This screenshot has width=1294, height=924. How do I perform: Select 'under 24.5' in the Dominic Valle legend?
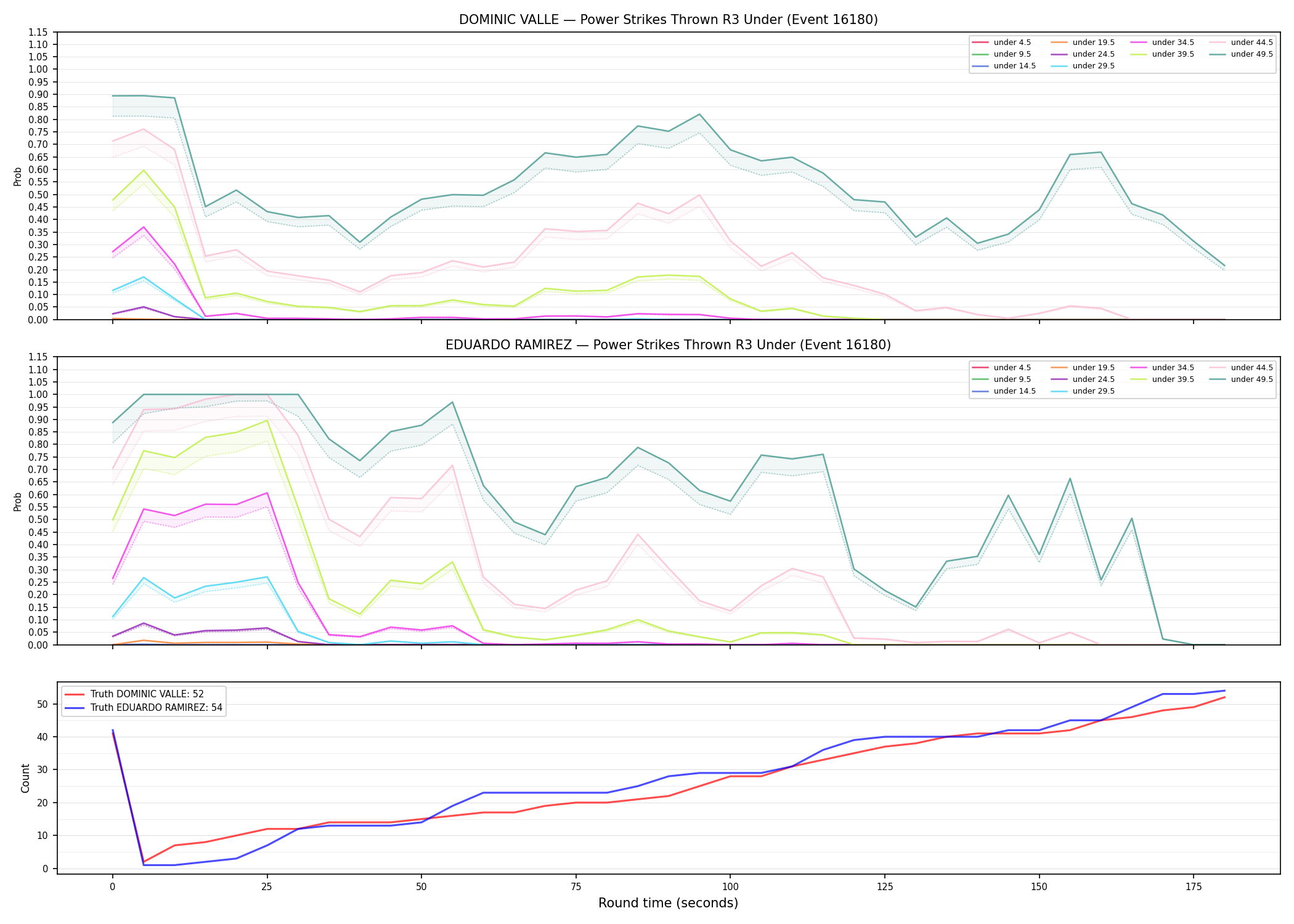(1093, 54)
